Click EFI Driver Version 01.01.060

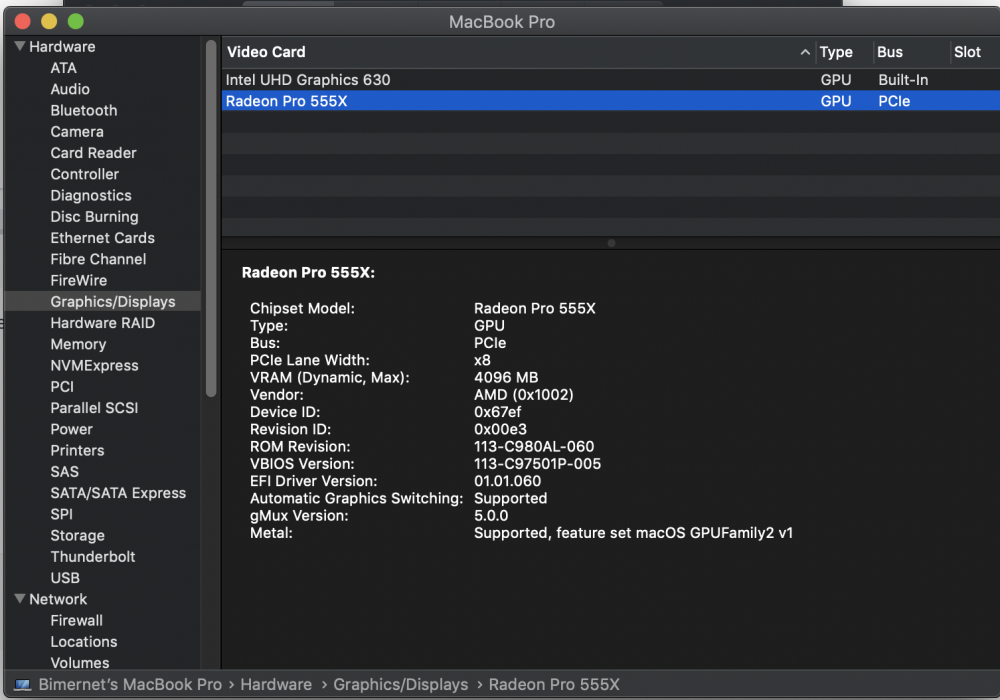[x=507, y=481]
